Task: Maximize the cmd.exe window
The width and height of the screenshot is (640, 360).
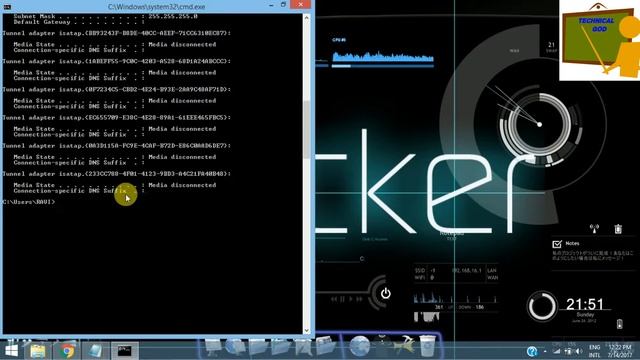Action: pos(283,5)
